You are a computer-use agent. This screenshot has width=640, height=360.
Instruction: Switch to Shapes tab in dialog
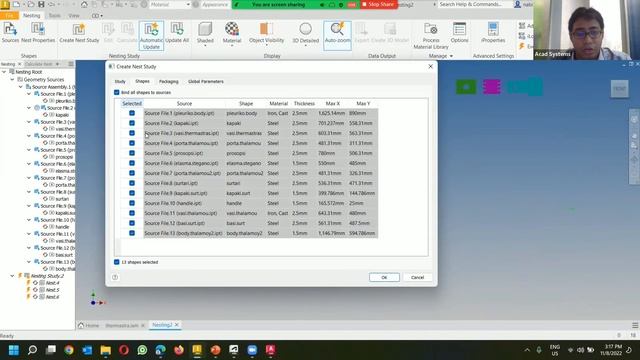142,81
